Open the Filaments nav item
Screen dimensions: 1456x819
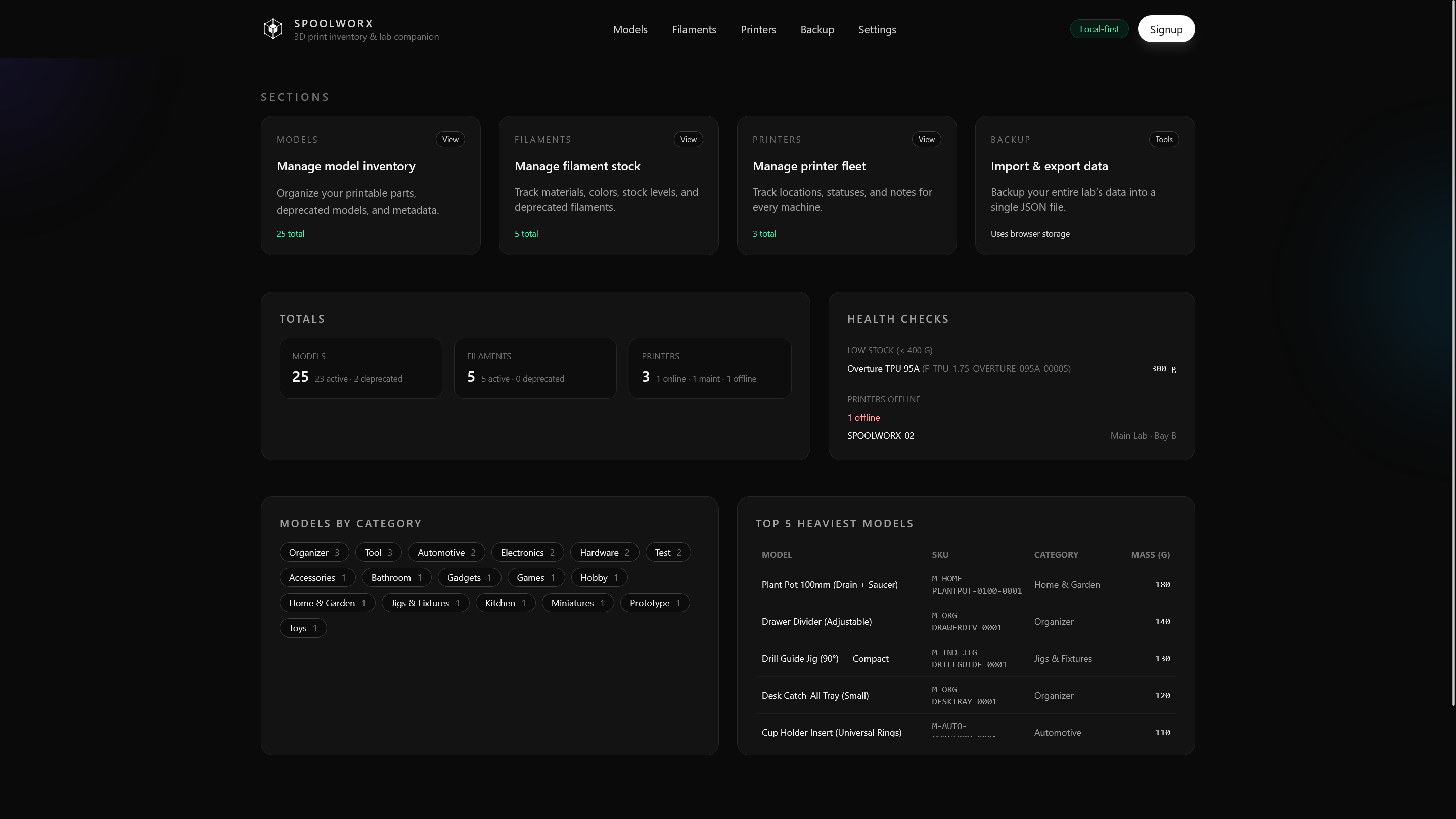694,29
